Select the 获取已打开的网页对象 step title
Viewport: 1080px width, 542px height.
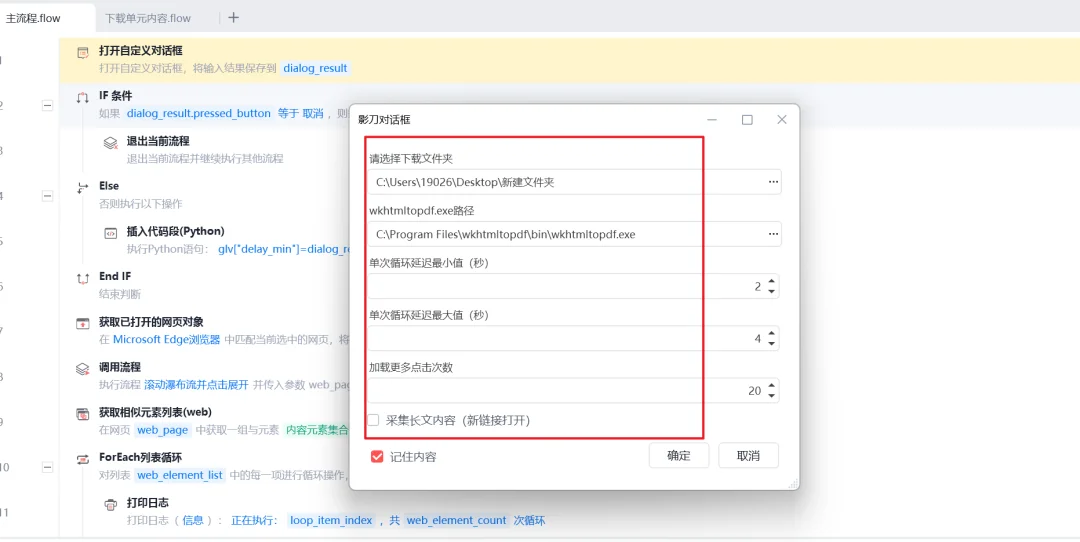coord(151,322)
